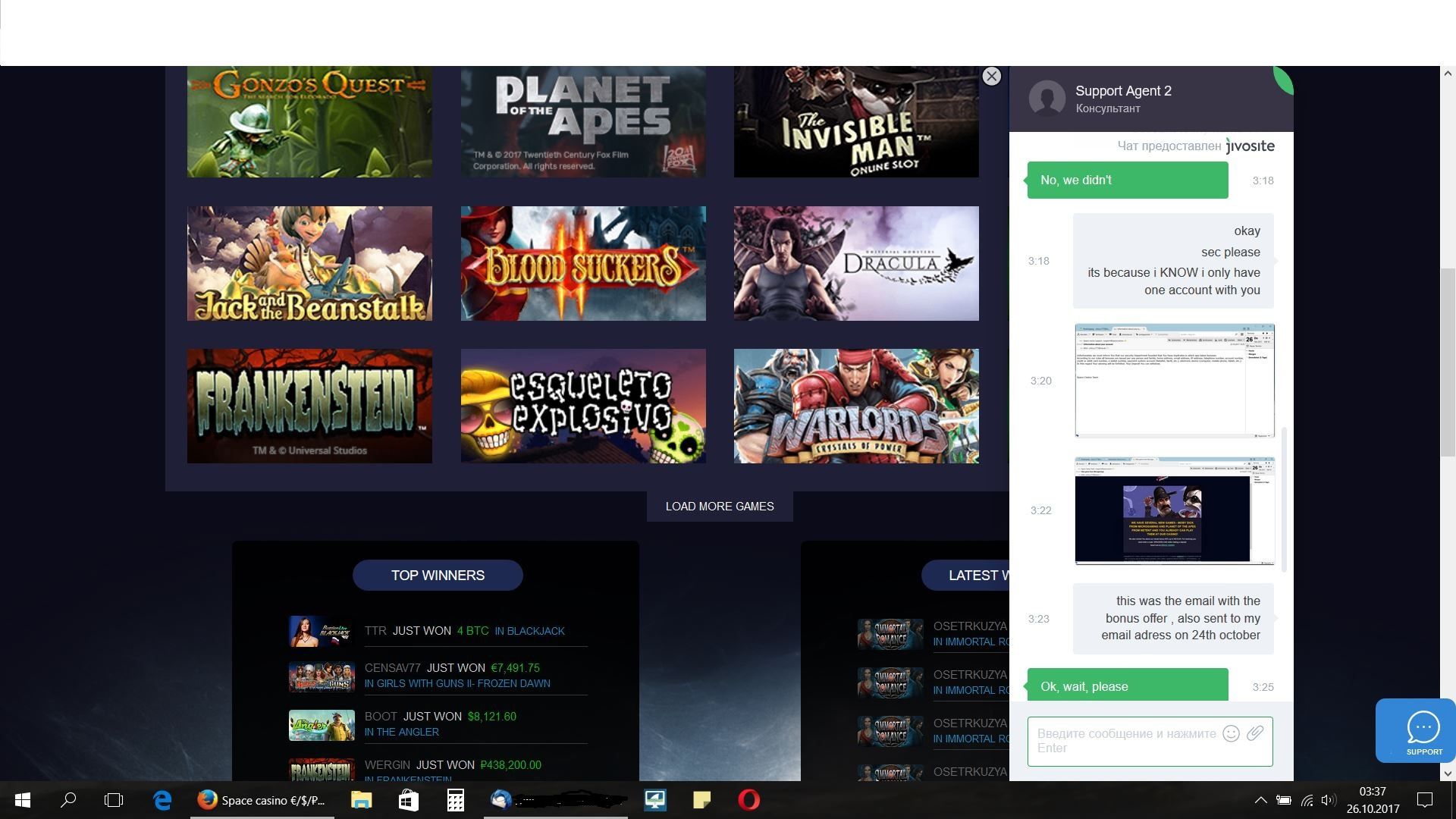
Task: Open the Blood Suckers II game
Action: 583,263
